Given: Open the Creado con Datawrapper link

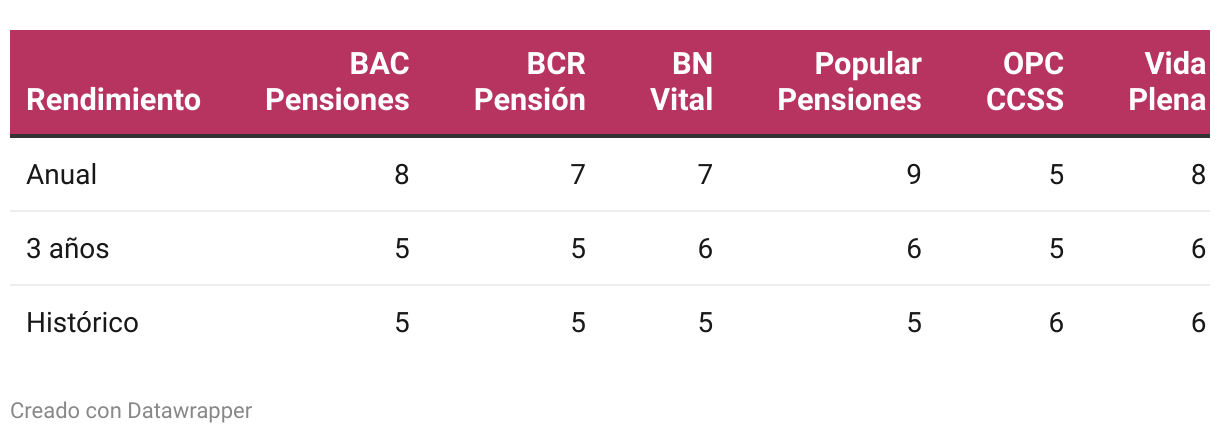Looking at the screenshot, I should (x=131, y=410).
